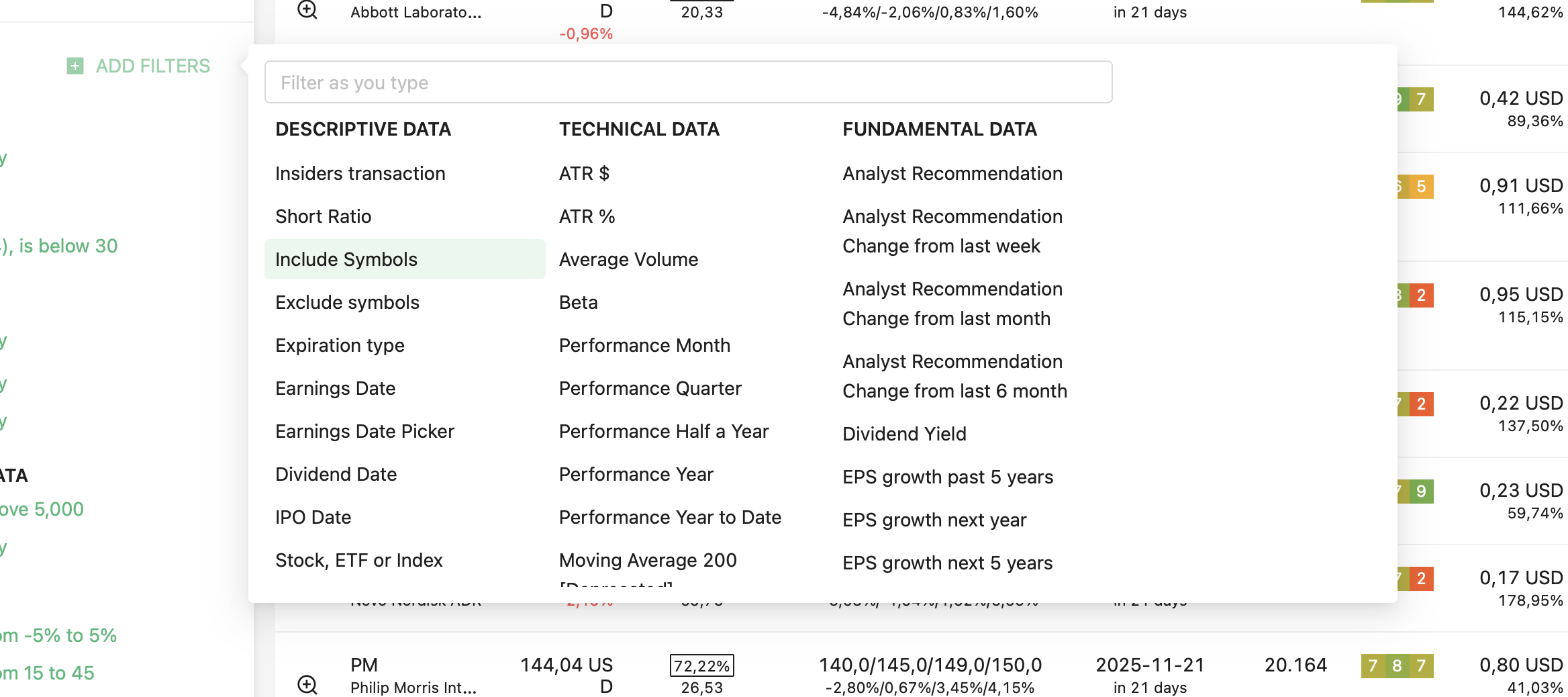Pick the Short Ratio filter
This screenshot has height=697, width=1568.
point(323,216)
